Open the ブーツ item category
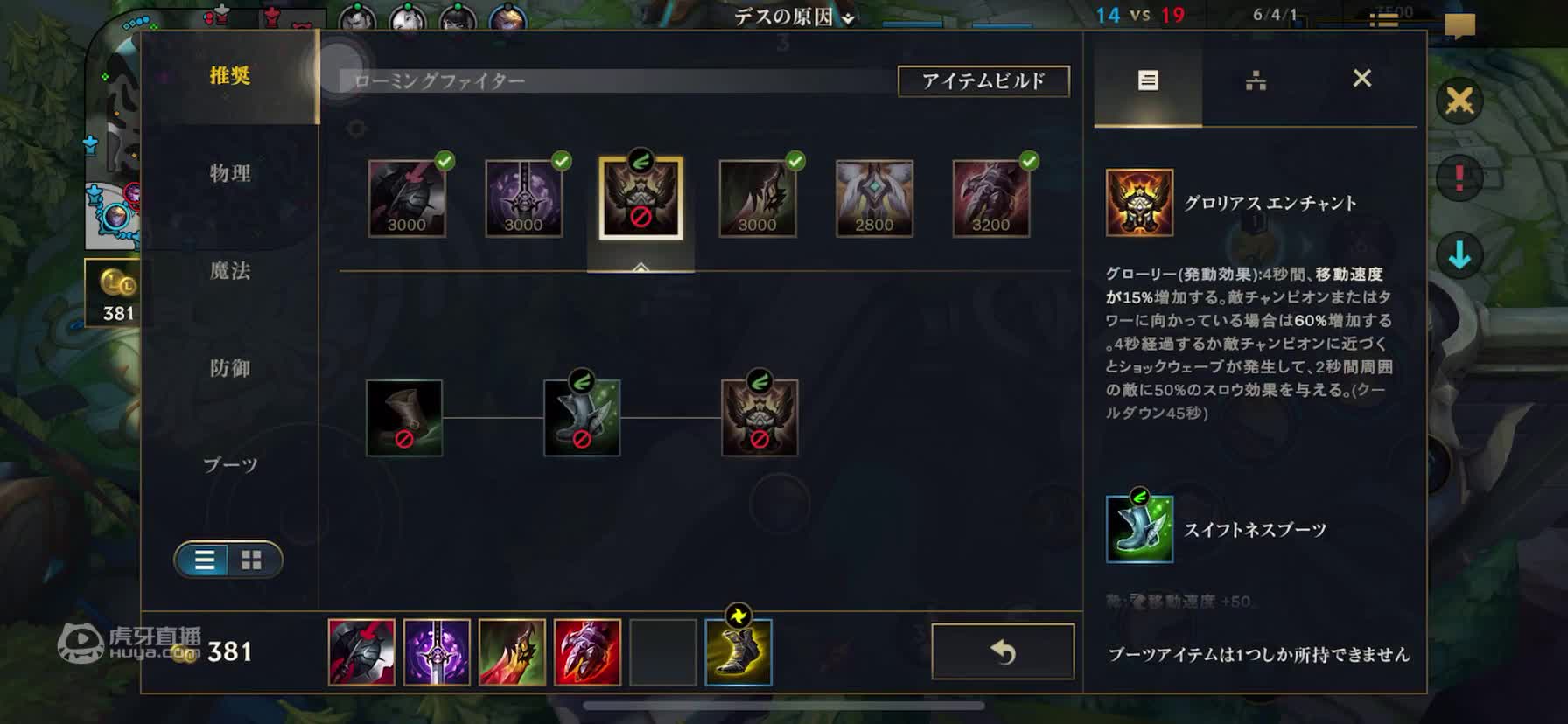Image resolution: width=1568 pixels, height=724 pixels. 230,465
